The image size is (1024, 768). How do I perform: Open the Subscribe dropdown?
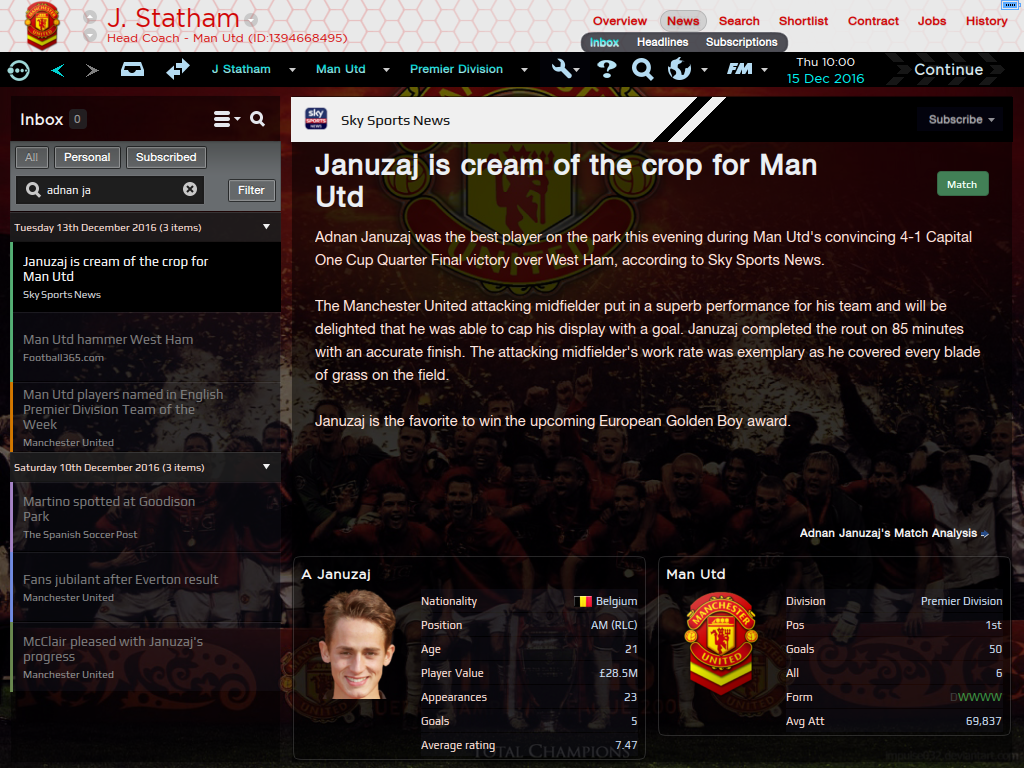pyautogui.click(x=961, y=120)
